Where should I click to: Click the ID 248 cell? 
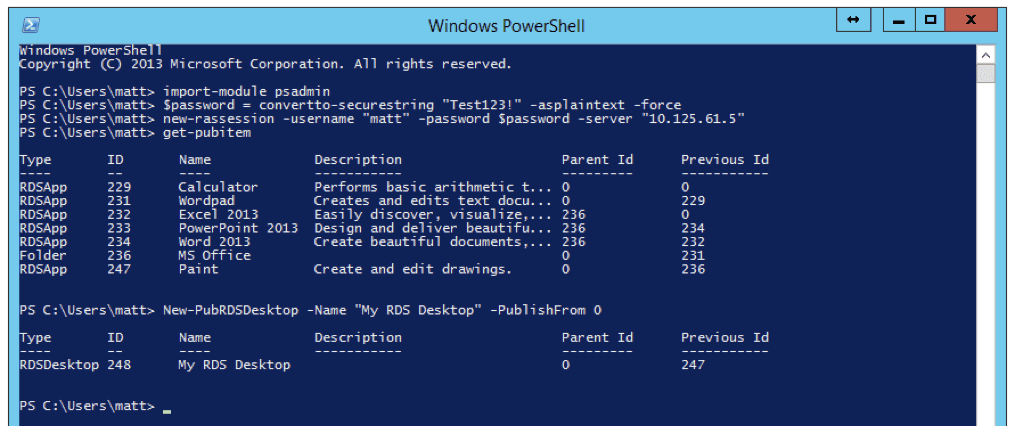[x=119, y=364]
